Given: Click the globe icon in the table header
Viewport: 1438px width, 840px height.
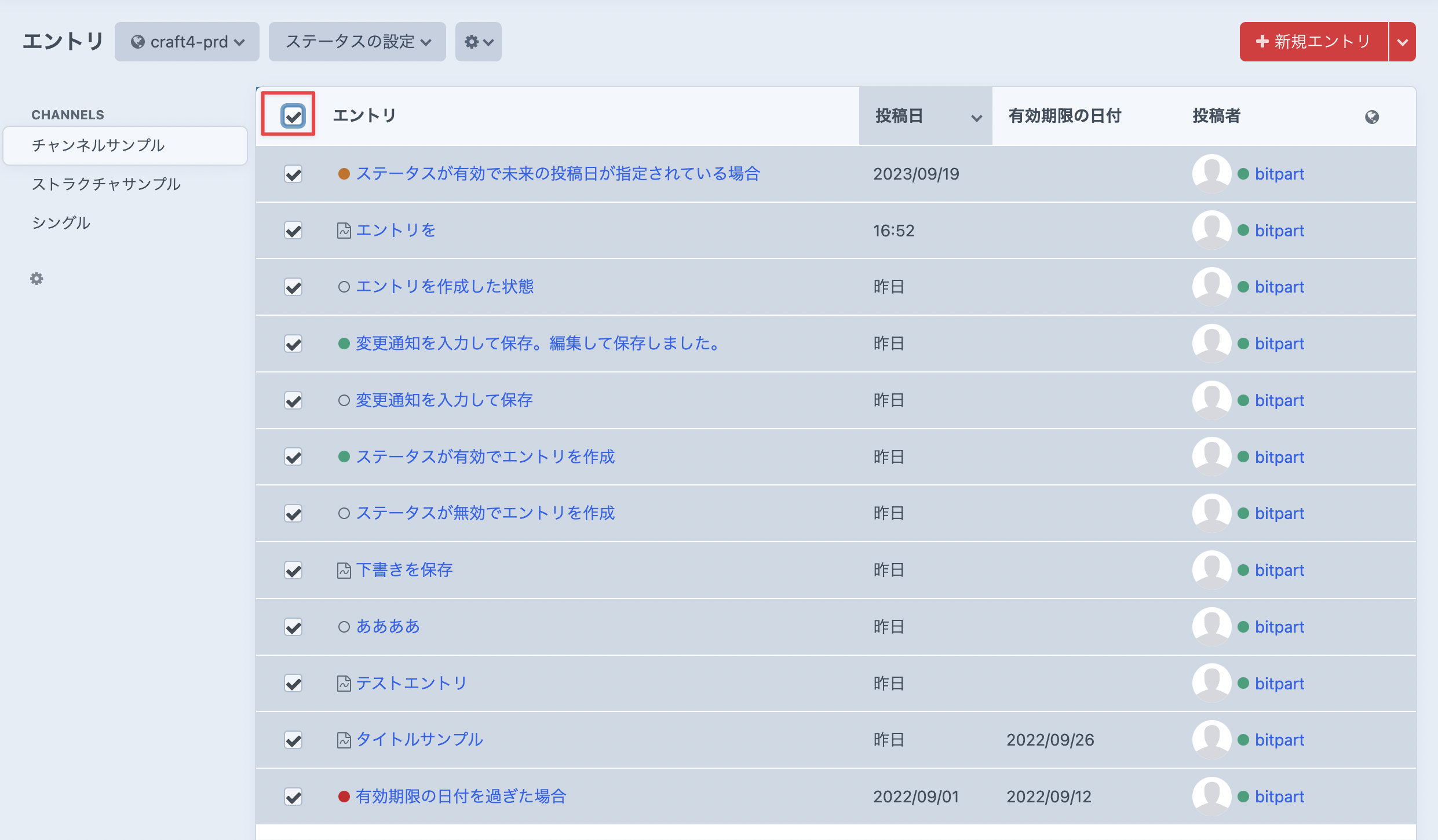Looking at the screenshot, I should point(1372,116).
